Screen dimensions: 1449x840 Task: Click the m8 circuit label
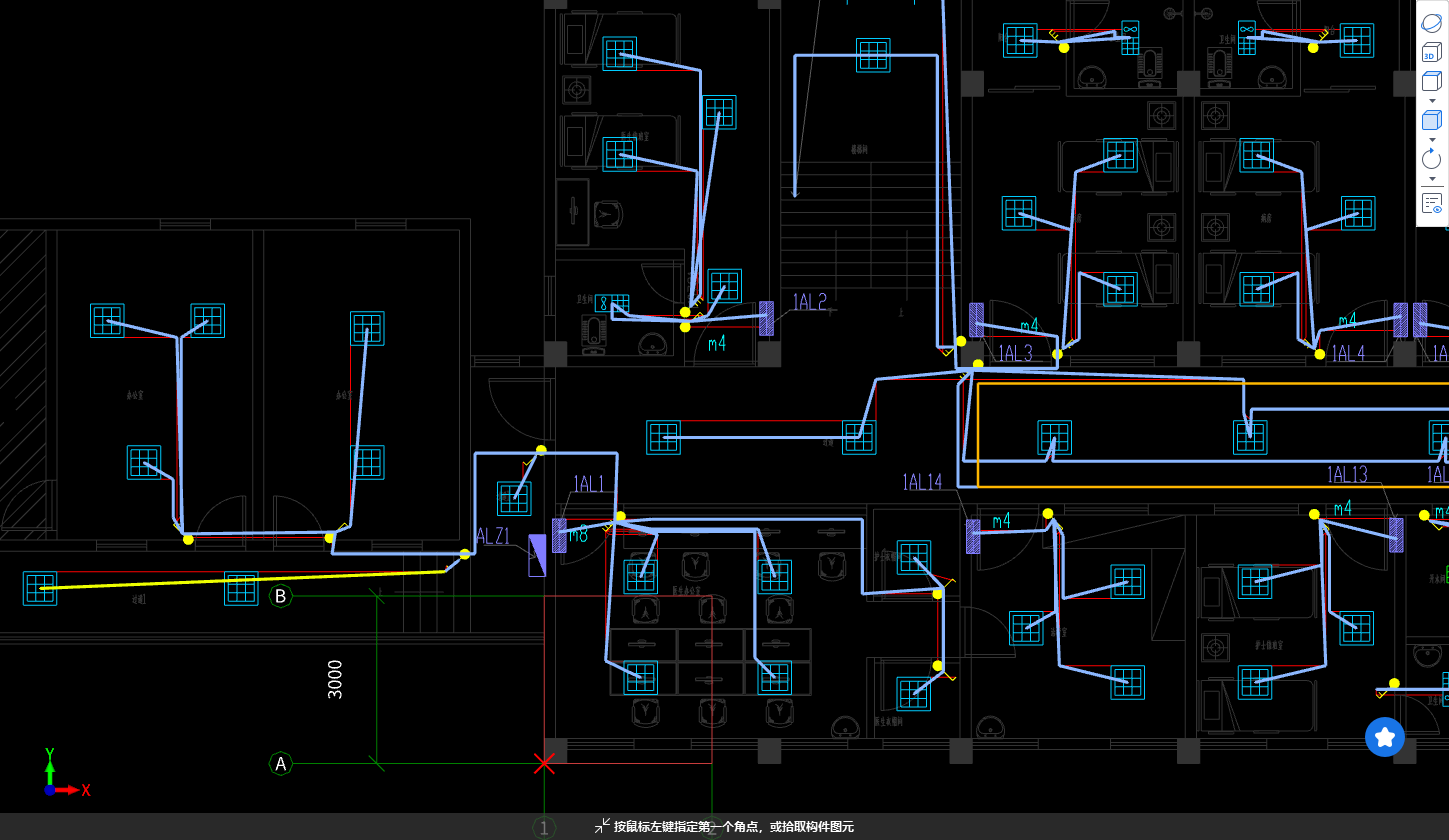tap(578, 535)
